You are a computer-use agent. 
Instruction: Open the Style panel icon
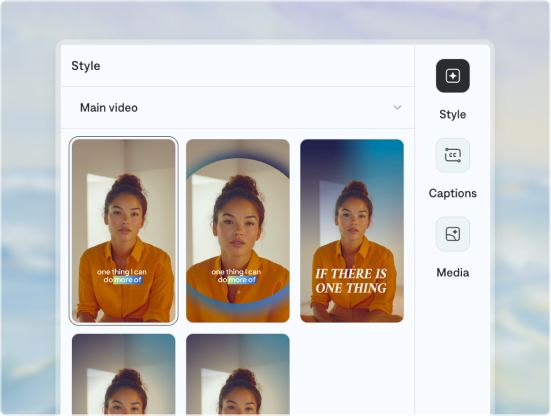453,76
